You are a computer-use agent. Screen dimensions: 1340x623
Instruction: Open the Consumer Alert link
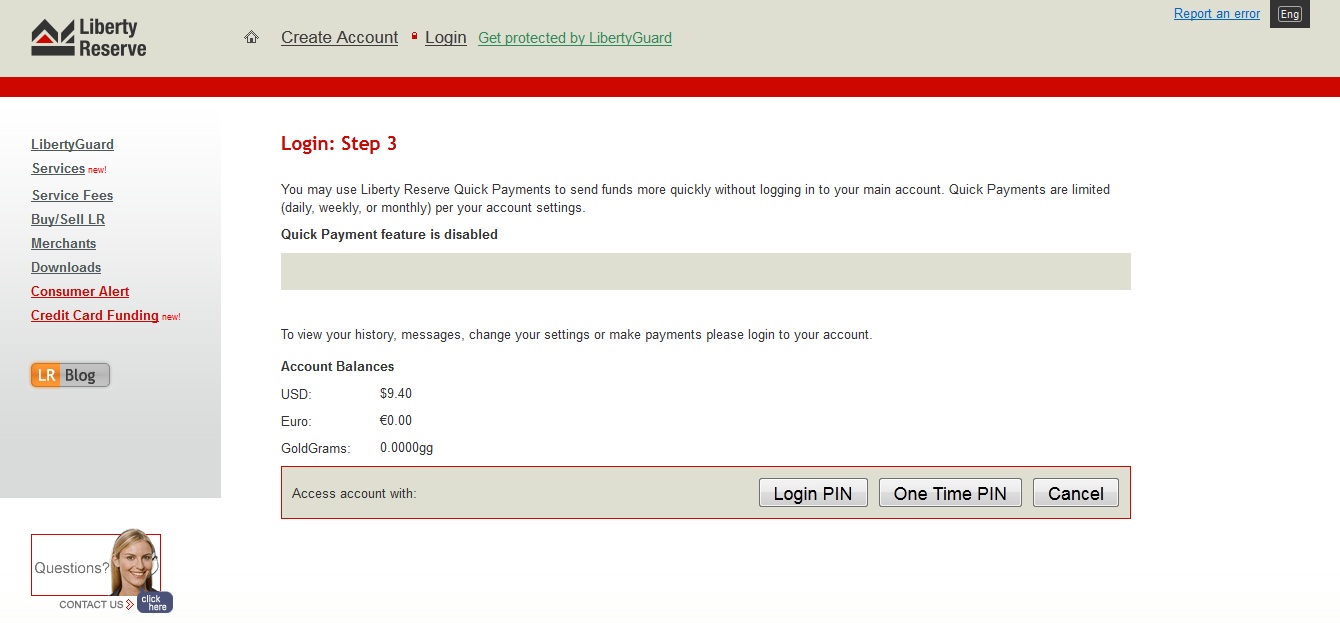point(80,291)
